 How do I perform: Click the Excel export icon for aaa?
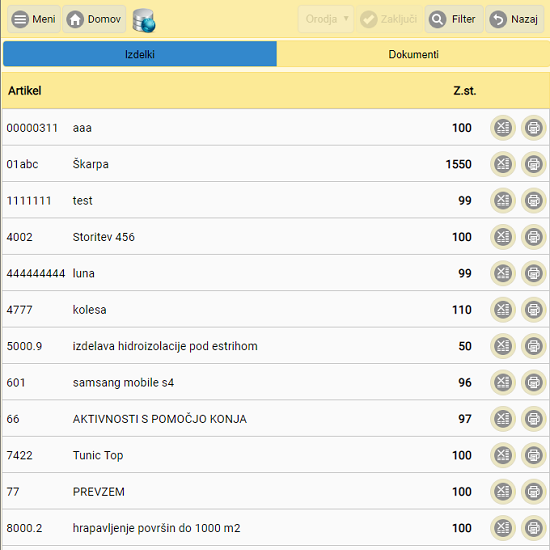click(x=503, y=128)
